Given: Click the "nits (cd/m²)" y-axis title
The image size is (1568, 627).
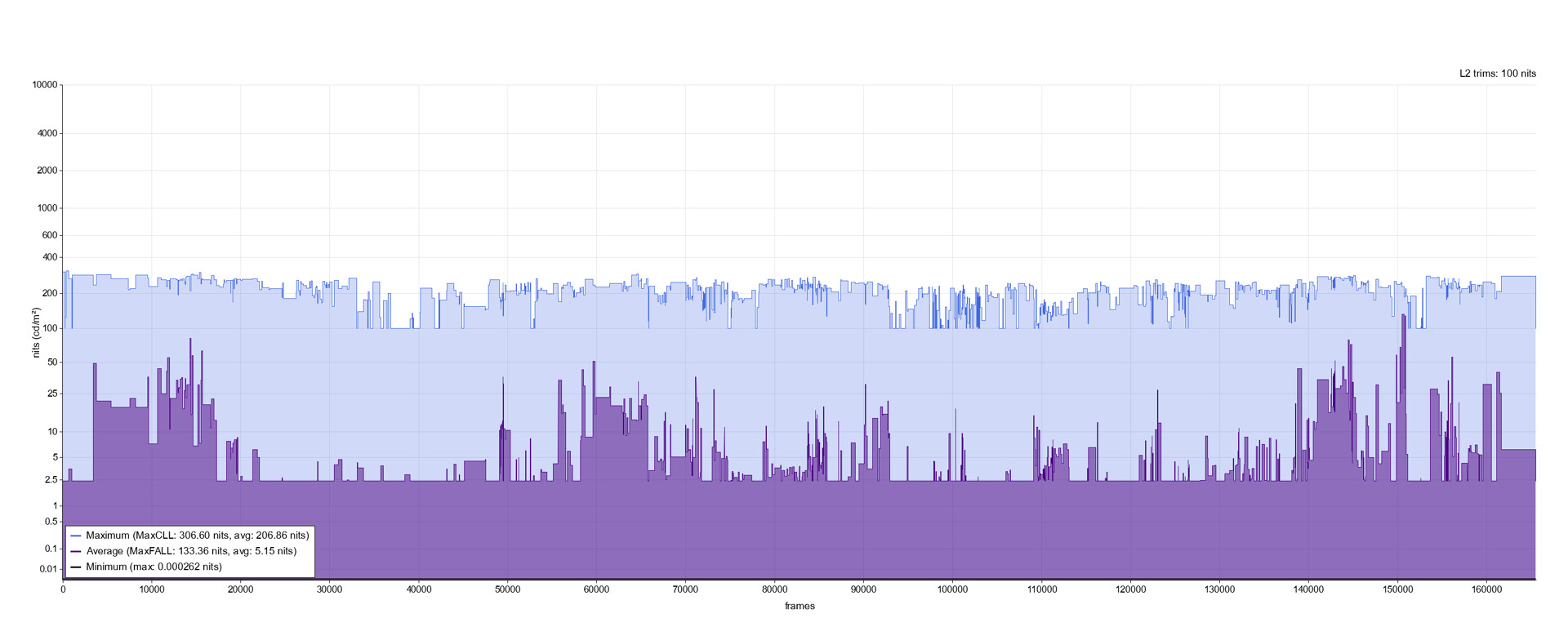Looking at the screenshot, I should tap(36, 332).
